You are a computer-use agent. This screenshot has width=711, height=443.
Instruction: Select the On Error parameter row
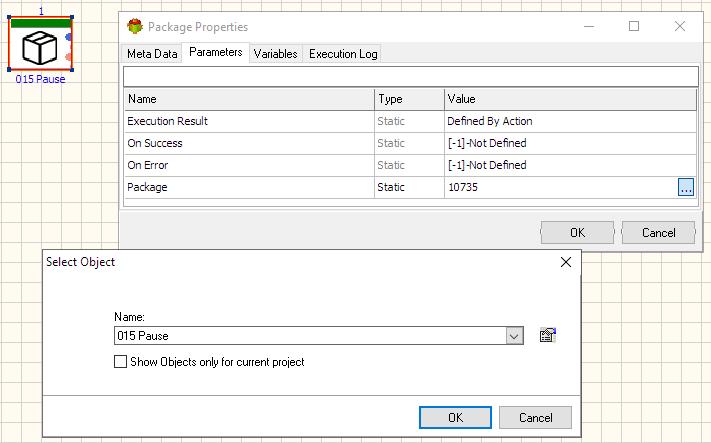(411, 165)
